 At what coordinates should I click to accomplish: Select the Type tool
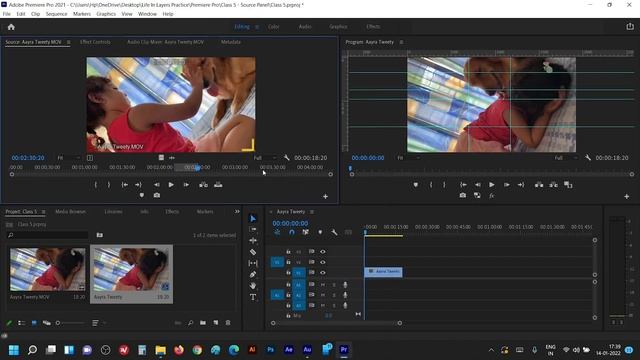point(253,297)
